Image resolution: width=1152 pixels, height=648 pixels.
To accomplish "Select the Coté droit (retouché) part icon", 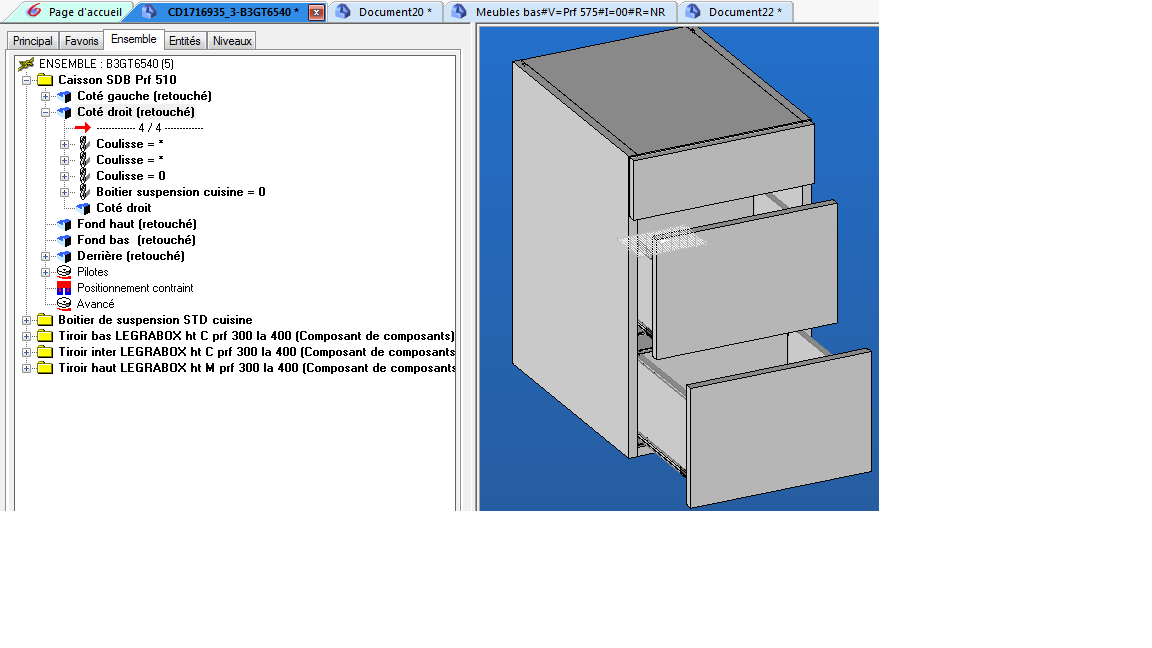I will click(x=65, y=112).
